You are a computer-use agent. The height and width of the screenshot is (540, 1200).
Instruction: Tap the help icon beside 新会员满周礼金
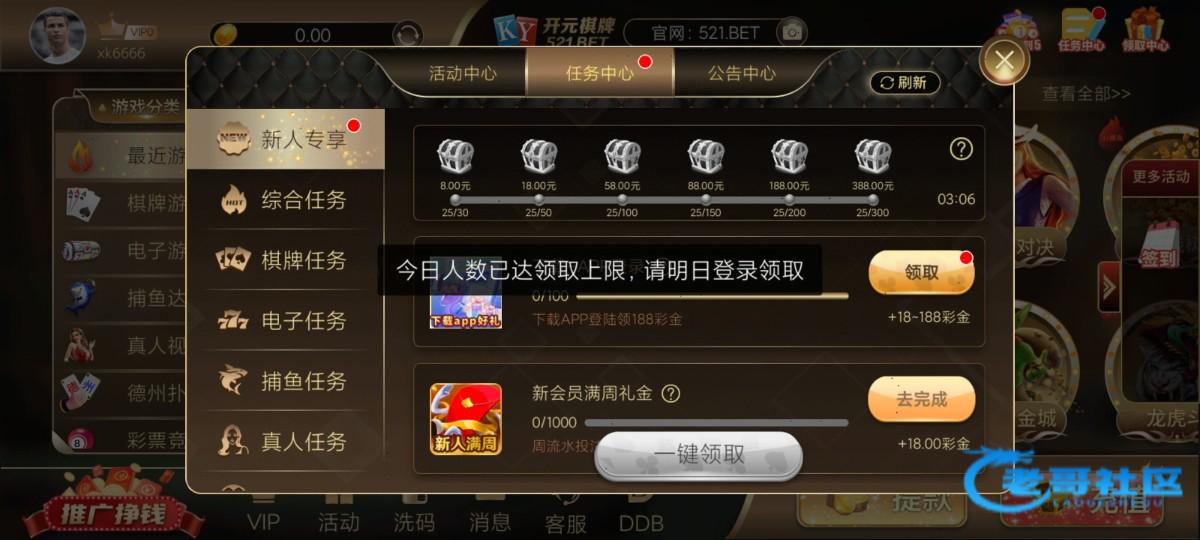(x=671, y=393)
